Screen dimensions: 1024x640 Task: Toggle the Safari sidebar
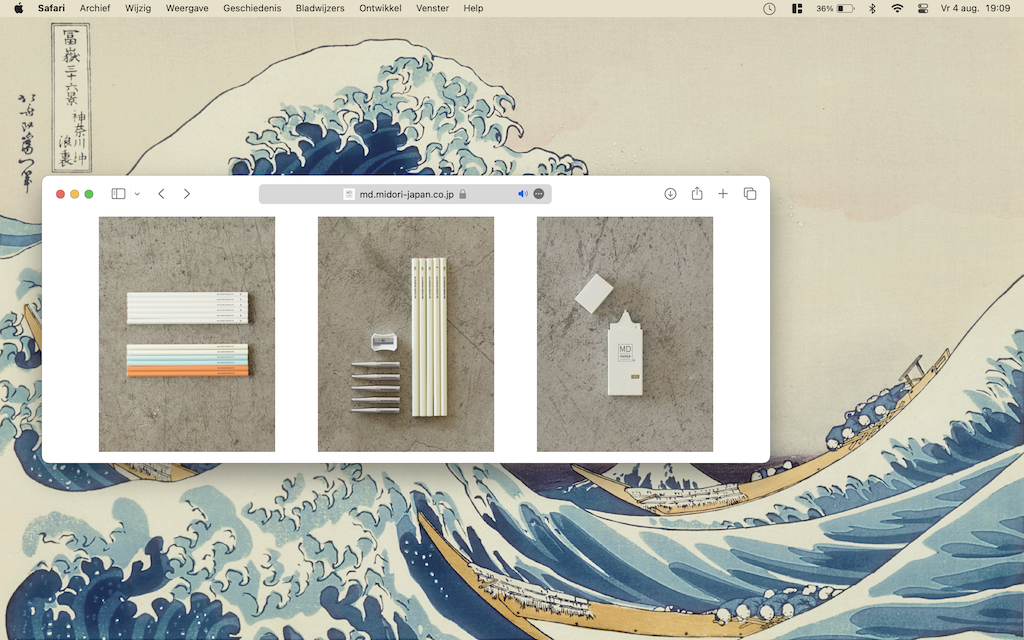tap(118, 194)
